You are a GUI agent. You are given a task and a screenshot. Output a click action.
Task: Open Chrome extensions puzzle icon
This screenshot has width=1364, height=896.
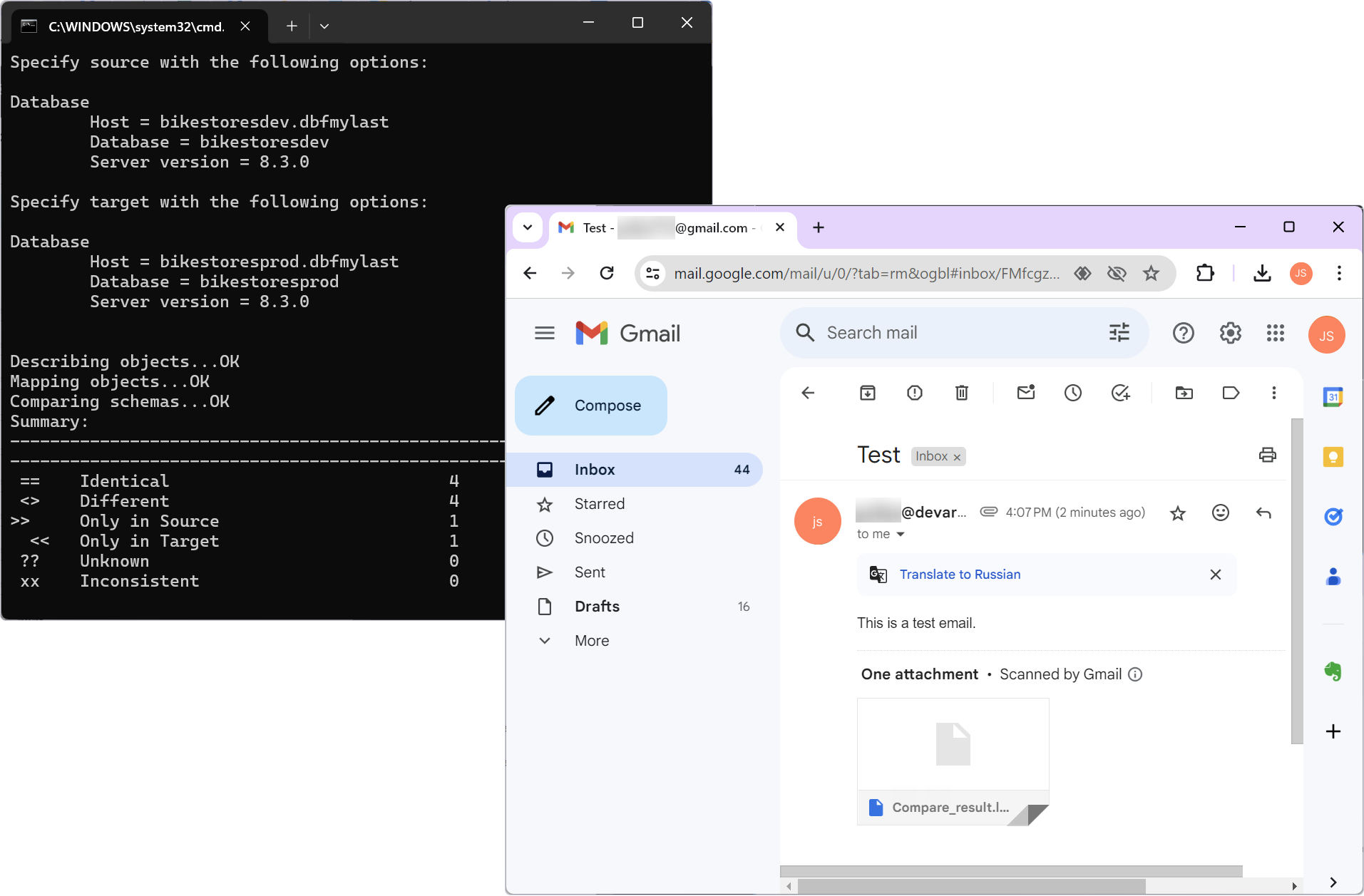(x=1205, y=273)
